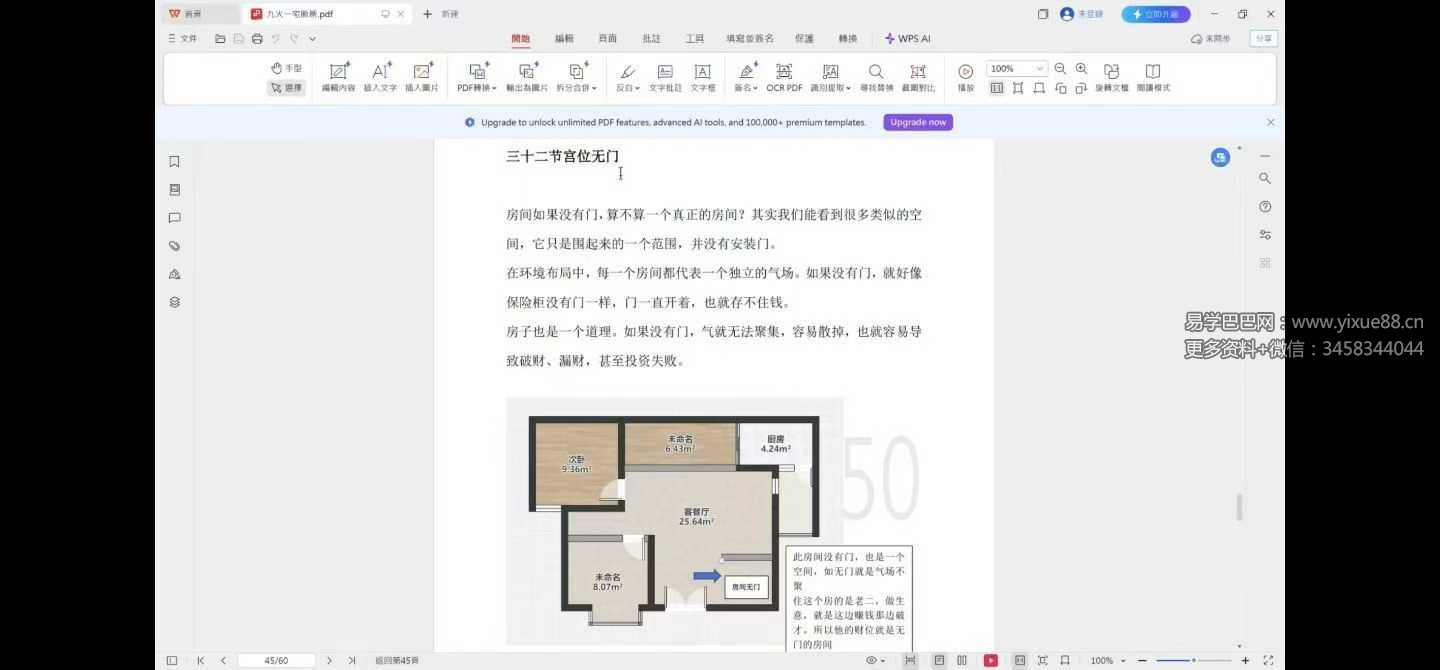Click the Insert Picture (插入圖片) tool

(x=421, y=76)
